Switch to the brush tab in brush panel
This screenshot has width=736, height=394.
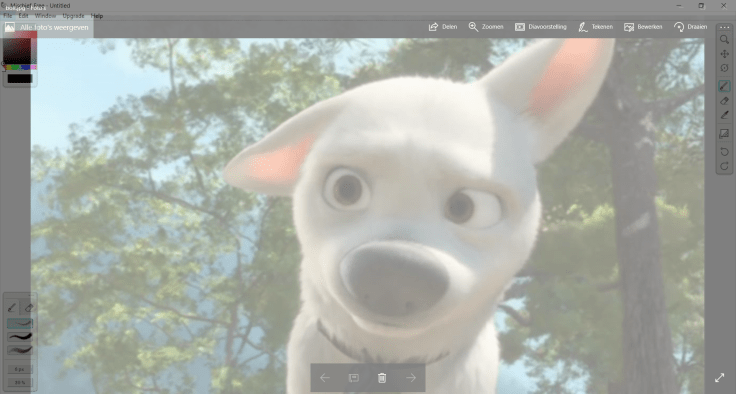pyautogui.click(x=12, y=308)
